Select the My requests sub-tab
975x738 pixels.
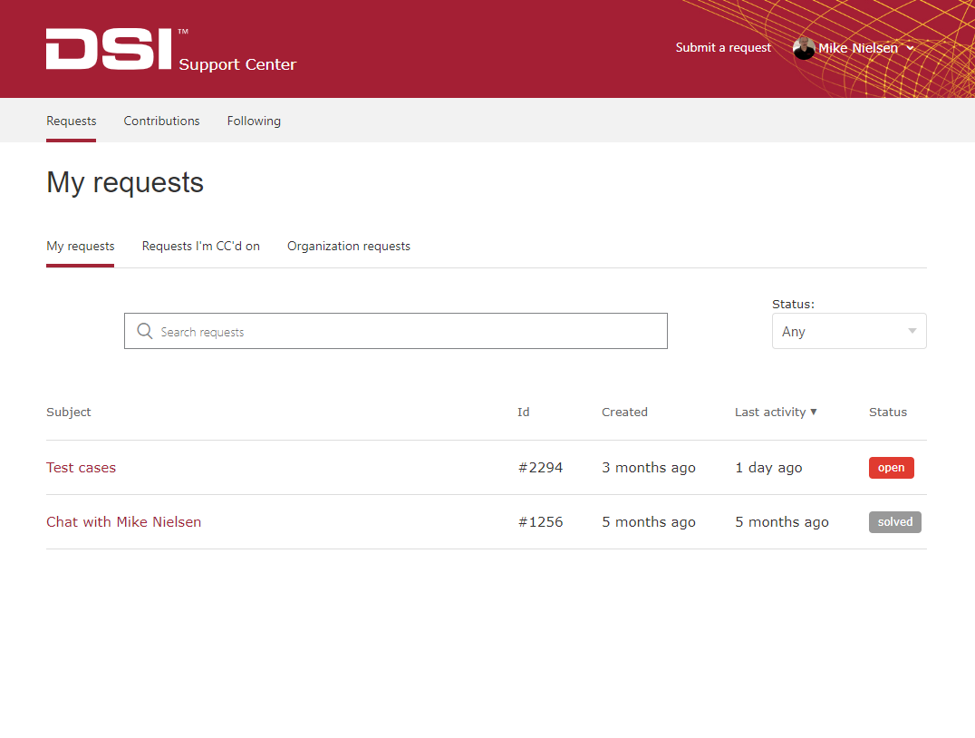point(80,246)
